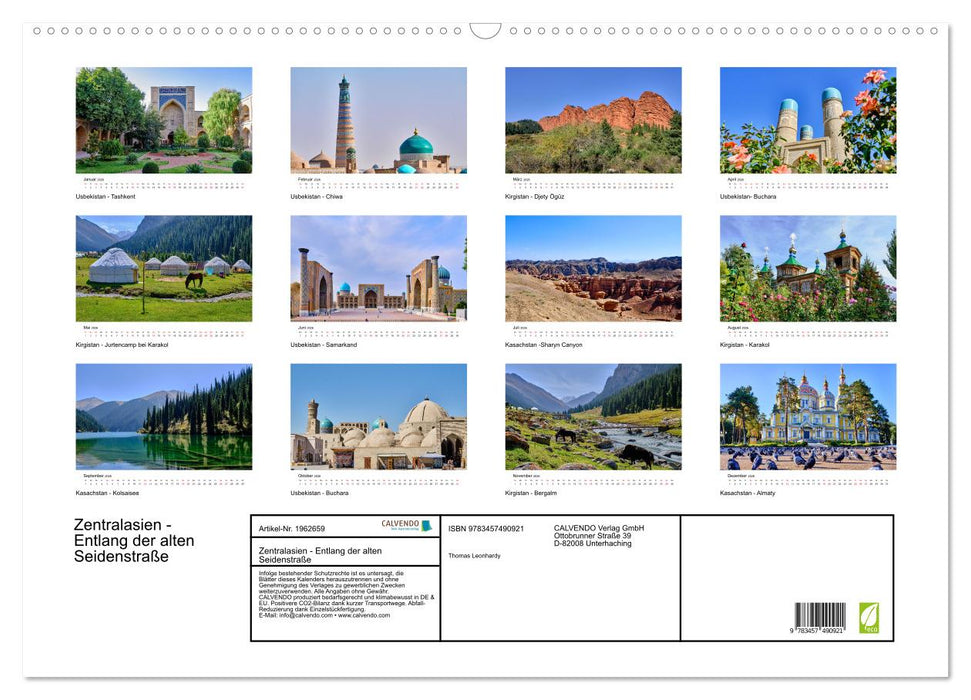Select the Kolsaisee lake photo
Screen dimensions: 971x700
pos(164,416)
